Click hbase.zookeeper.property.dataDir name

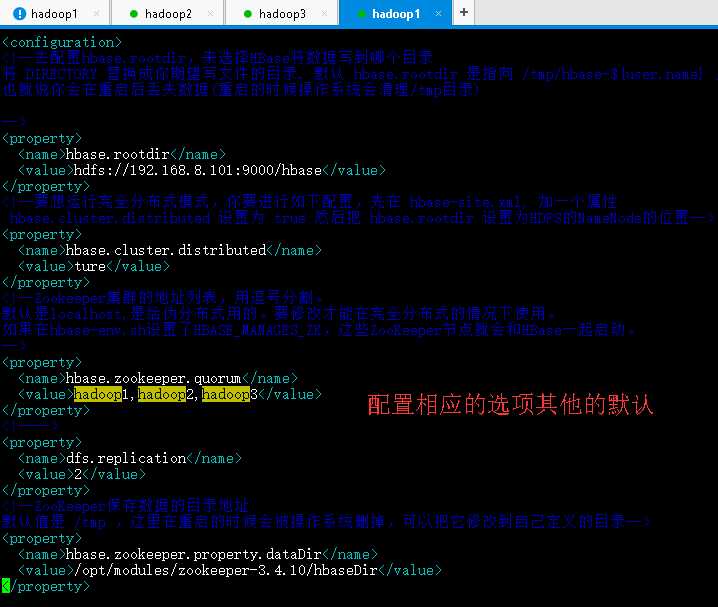click(x=194, y=554)
